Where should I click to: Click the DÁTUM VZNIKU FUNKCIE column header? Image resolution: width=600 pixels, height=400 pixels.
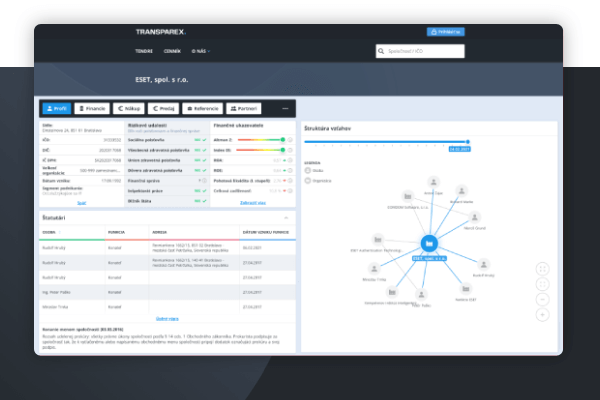[266, 232]
